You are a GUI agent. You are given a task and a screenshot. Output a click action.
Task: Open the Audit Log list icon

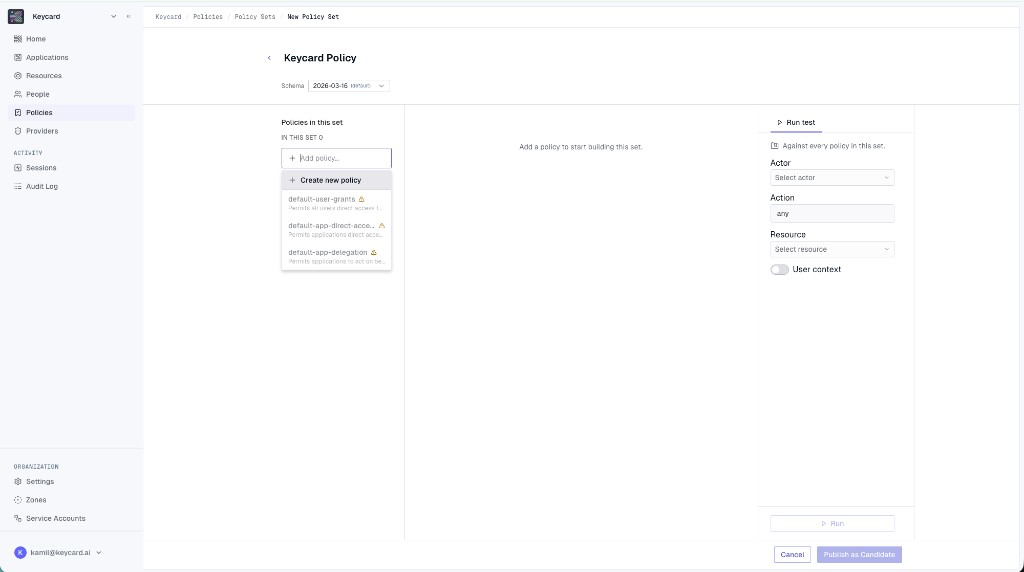[x=18, y=186]
